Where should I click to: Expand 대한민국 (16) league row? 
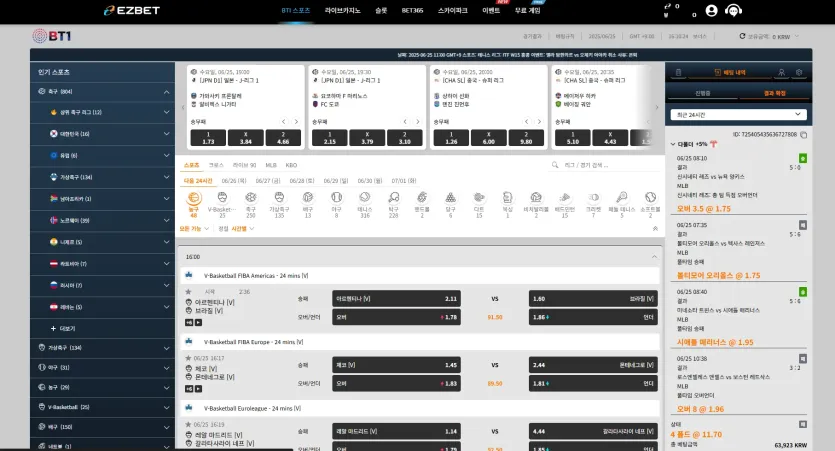[x=103, y=134]
